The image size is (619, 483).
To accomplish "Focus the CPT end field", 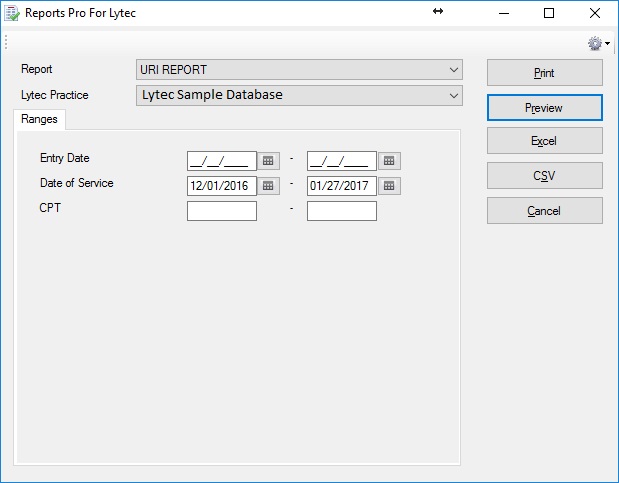I will [x=342, y=211].
